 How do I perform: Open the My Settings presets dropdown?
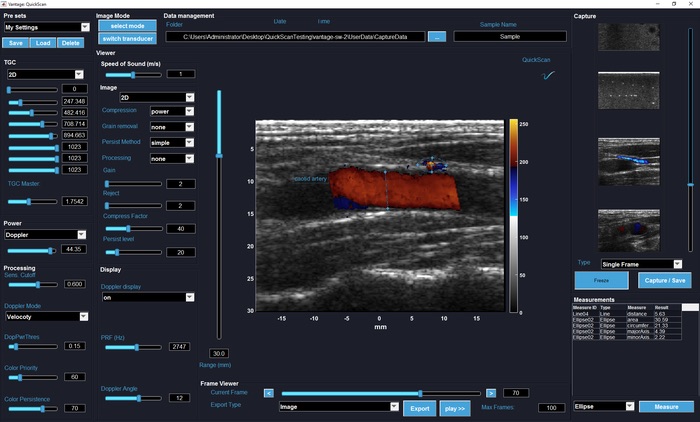point(46,28)
